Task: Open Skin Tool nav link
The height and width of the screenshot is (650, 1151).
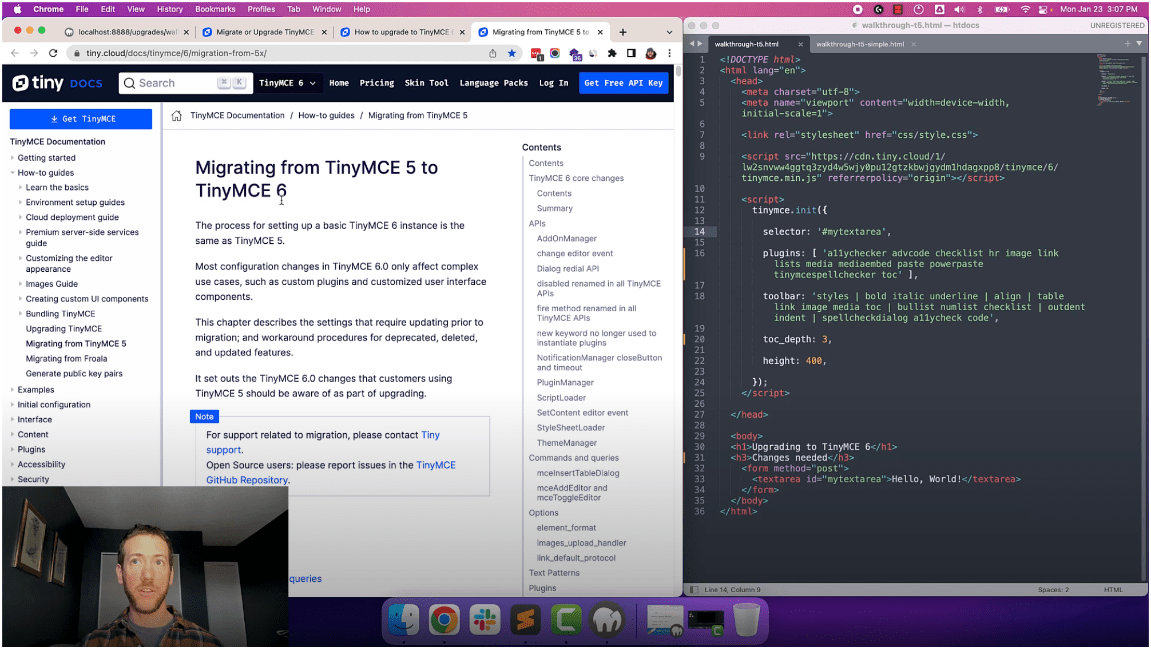Action: click(x=426, y=83)
